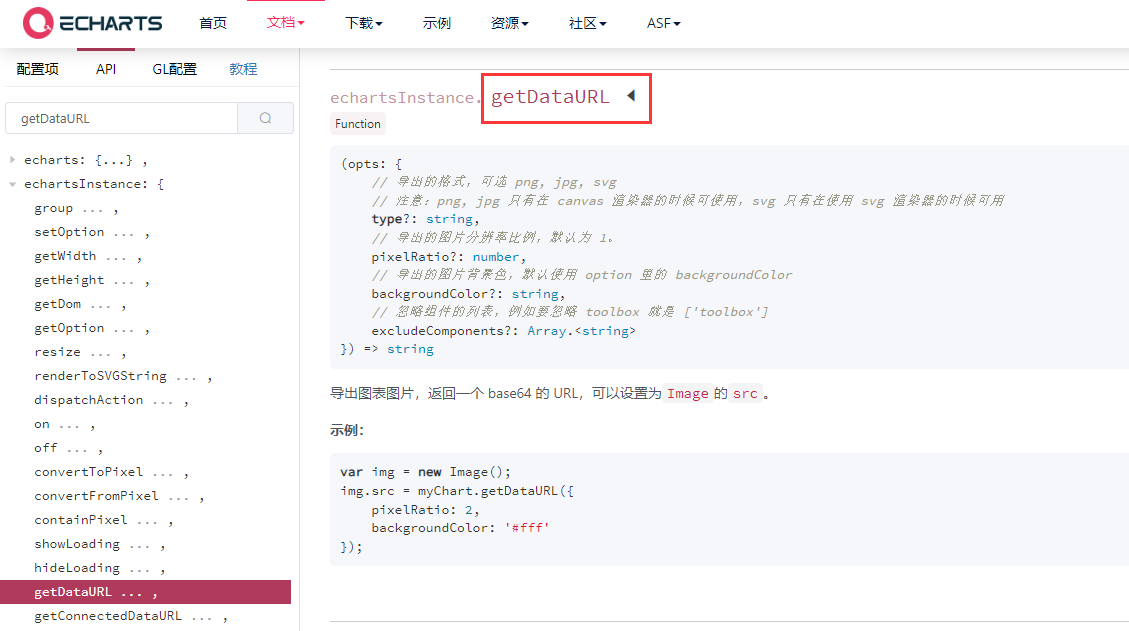1129x631 pixels.
Task: Open the 教程 link
Action: [x=243, y=69]
